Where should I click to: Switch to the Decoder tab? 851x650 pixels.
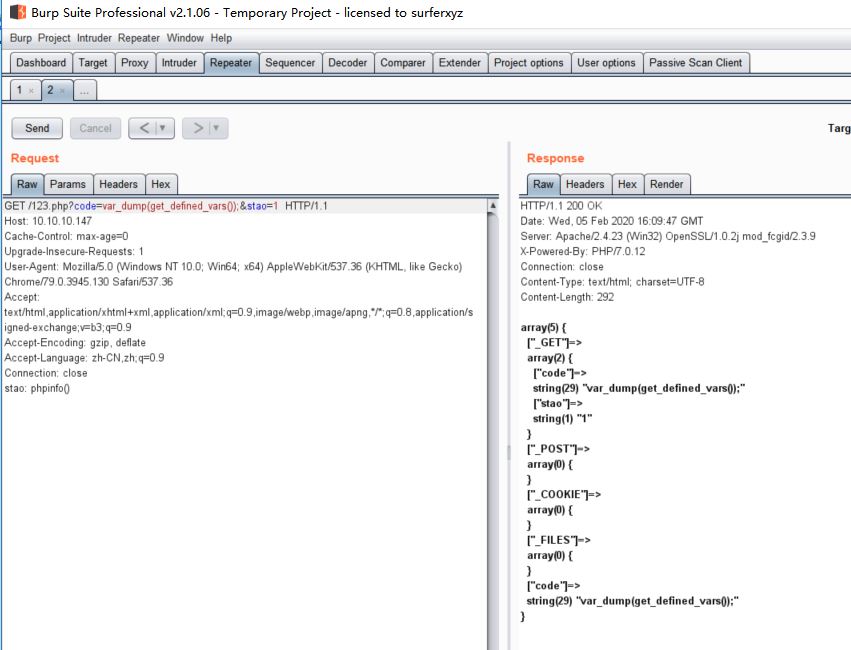coord(347,63)
